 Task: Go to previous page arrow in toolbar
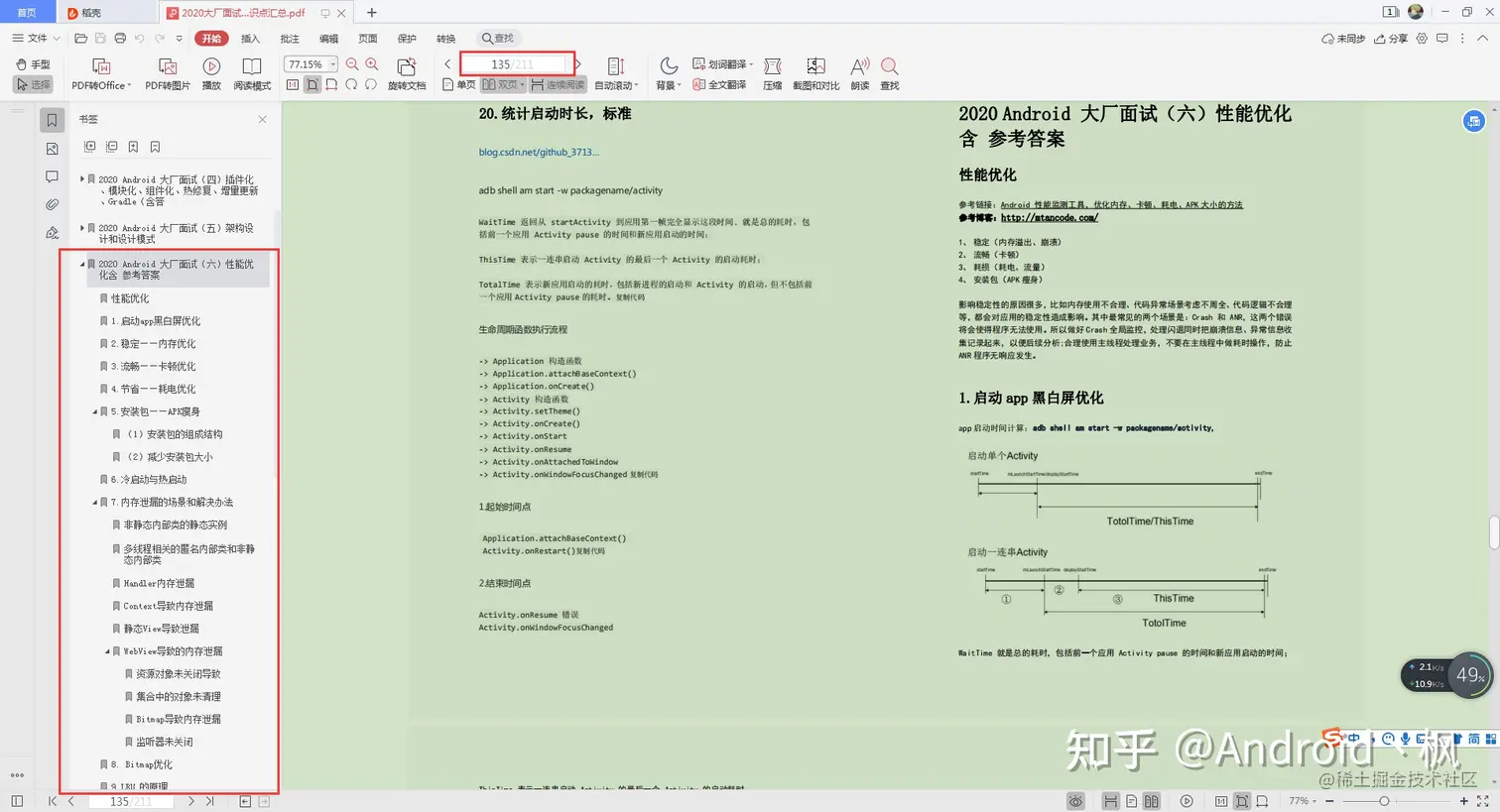[447, 64]
